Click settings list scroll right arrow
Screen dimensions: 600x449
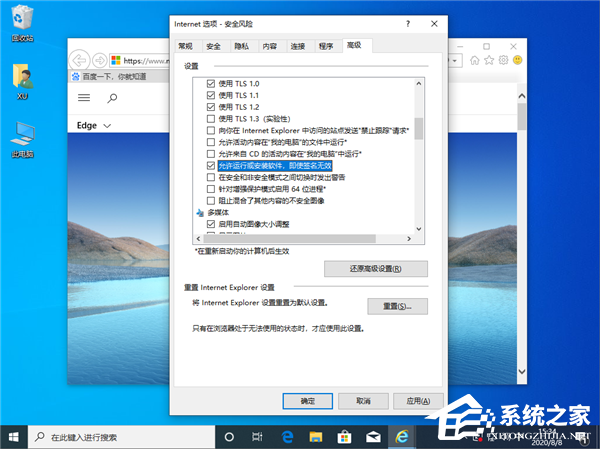(409, 238)
